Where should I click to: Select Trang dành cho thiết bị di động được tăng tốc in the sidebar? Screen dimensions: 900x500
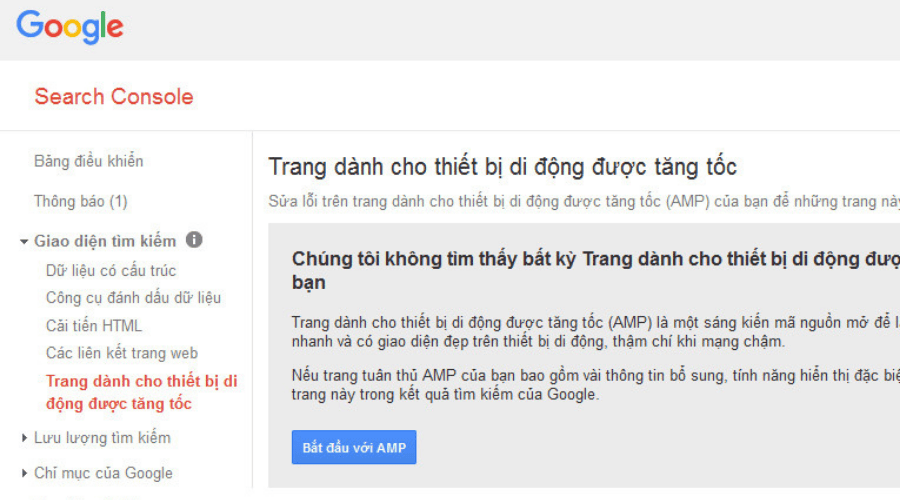tap(142, 392)
